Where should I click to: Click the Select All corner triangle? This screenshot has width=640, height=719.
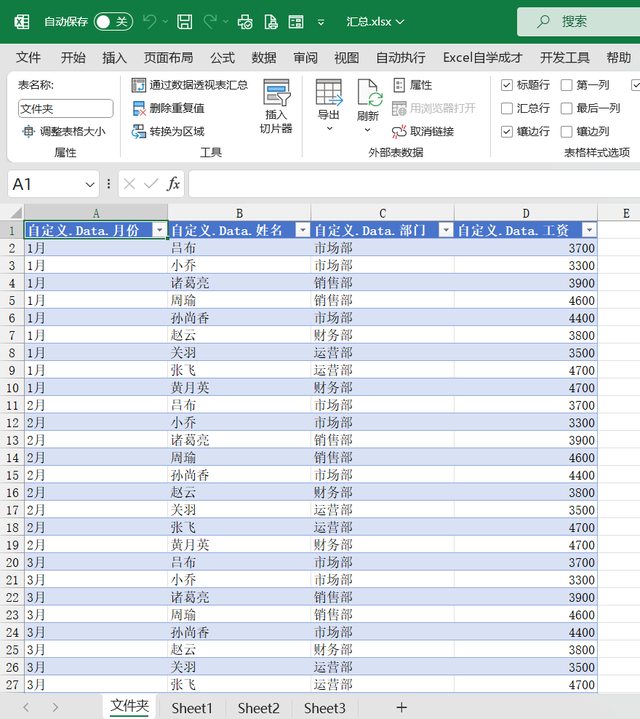tap(16, 212)
